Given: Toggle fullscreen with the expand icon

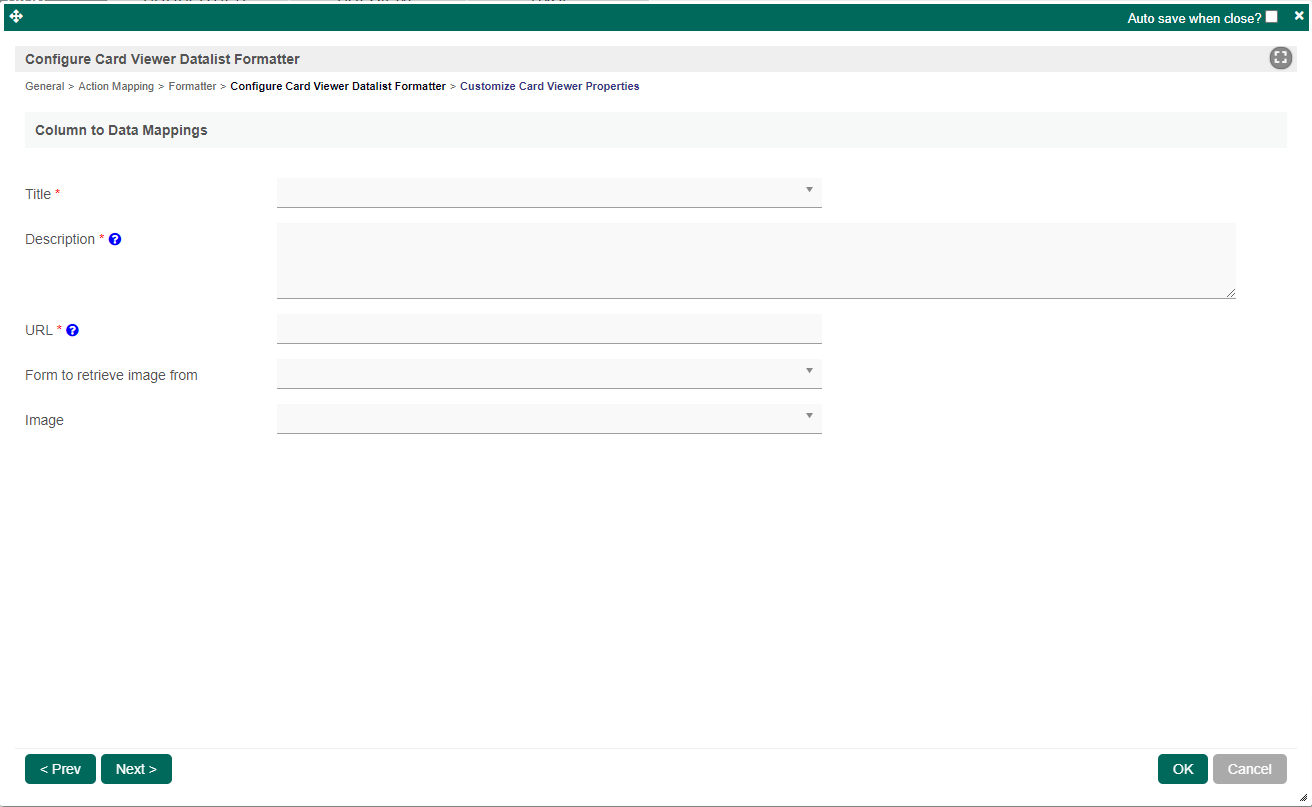Looking at the screenshot, I should coord(1281,58).
